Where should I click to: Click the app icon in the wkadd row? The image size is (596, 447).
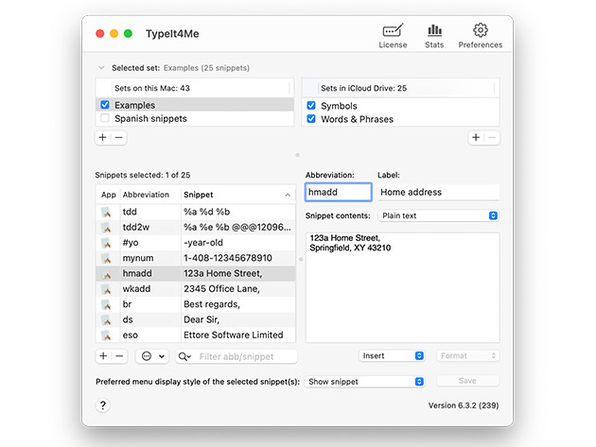(x=106, y=289)
